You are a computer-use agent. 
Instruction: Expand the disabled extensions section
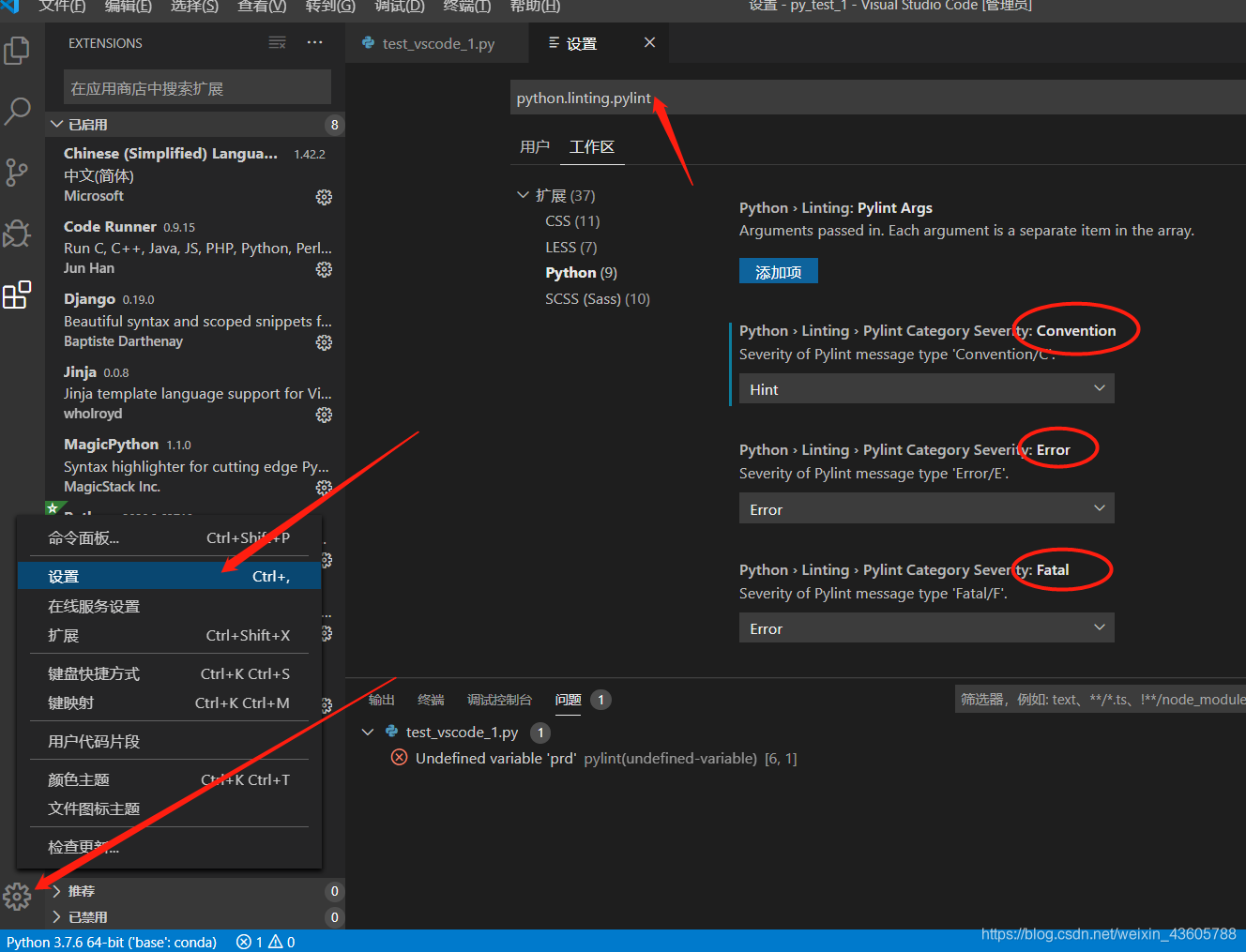[x=57, y=916]
